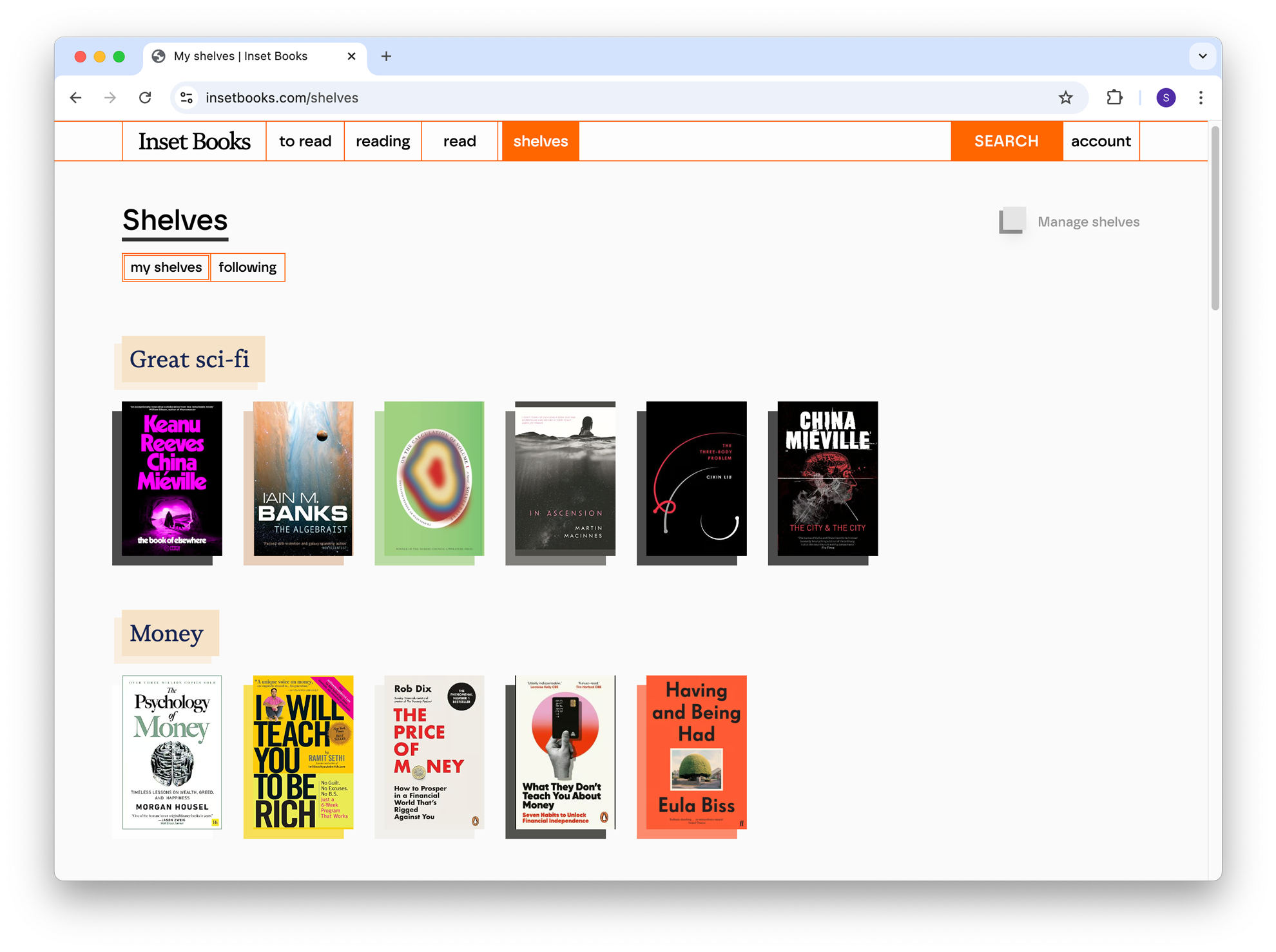Bookmark the page using the star icon

coord(1066,97)
